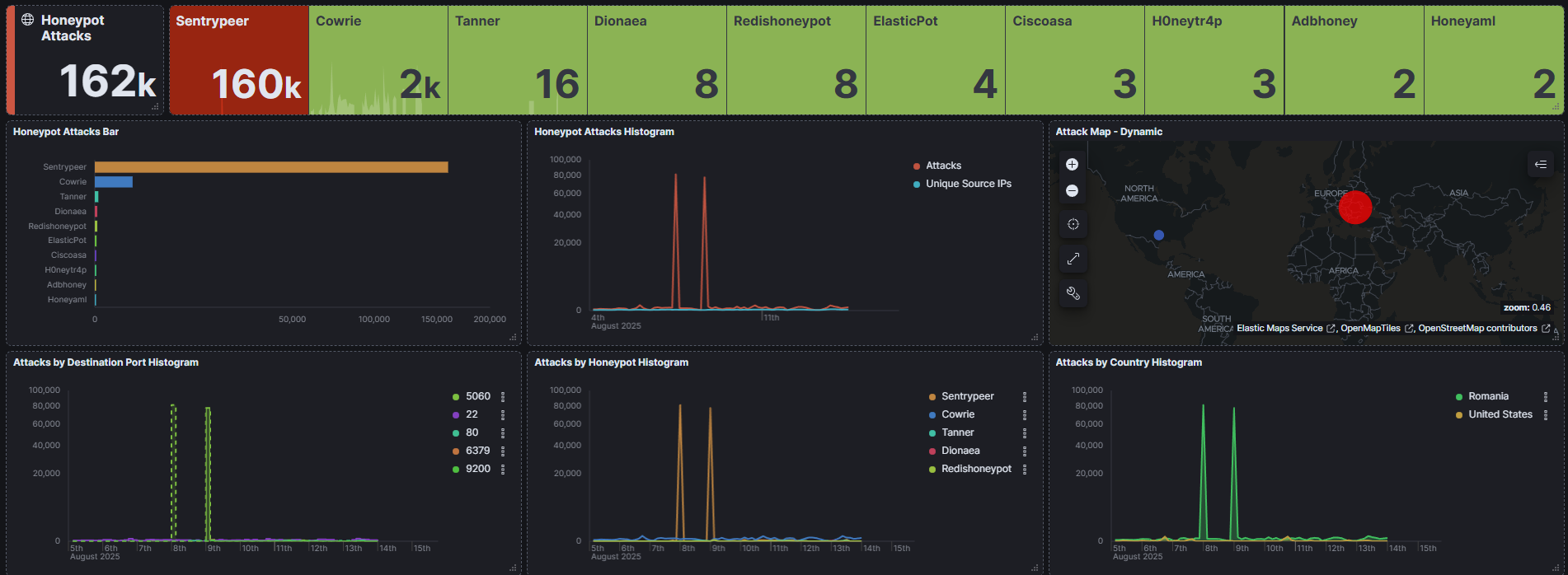The image size is (1568, 575).
Task: Click the Redishoneypot label on bar chart axis
Action: (x=58, y=227)
